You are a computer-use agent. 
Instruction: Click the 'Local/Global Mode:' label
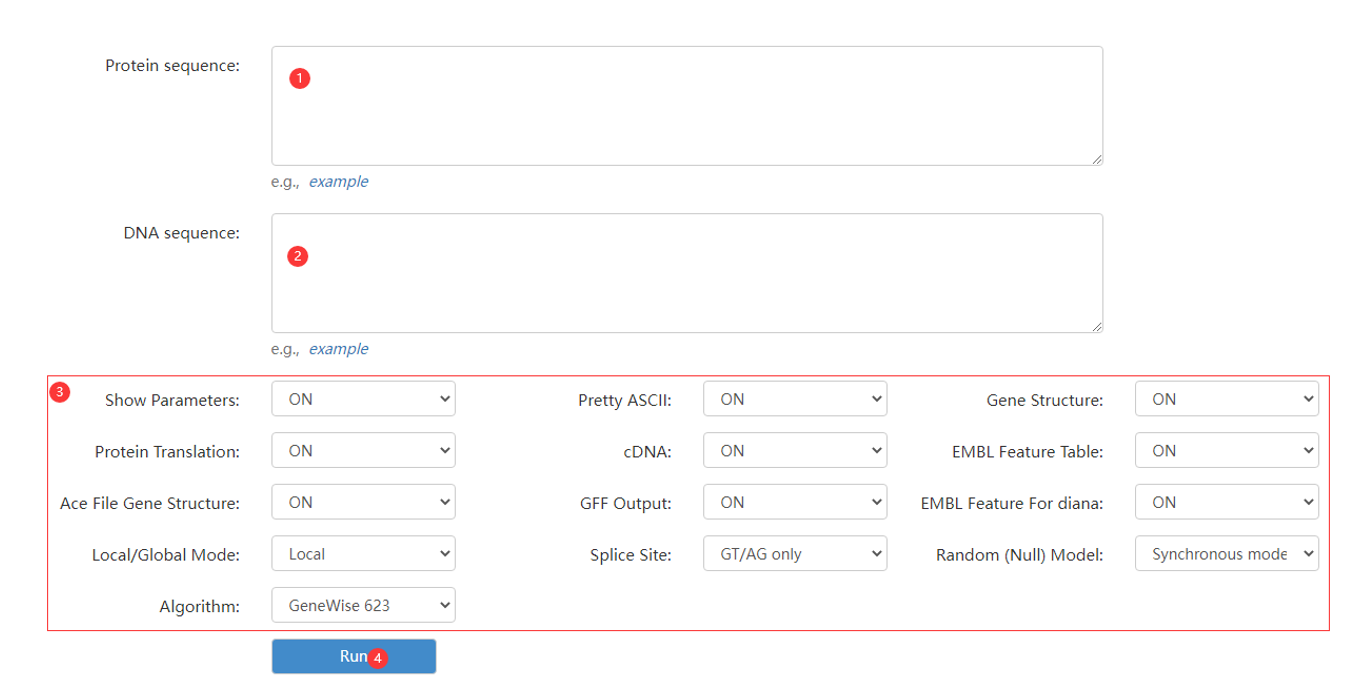[166, 555]
